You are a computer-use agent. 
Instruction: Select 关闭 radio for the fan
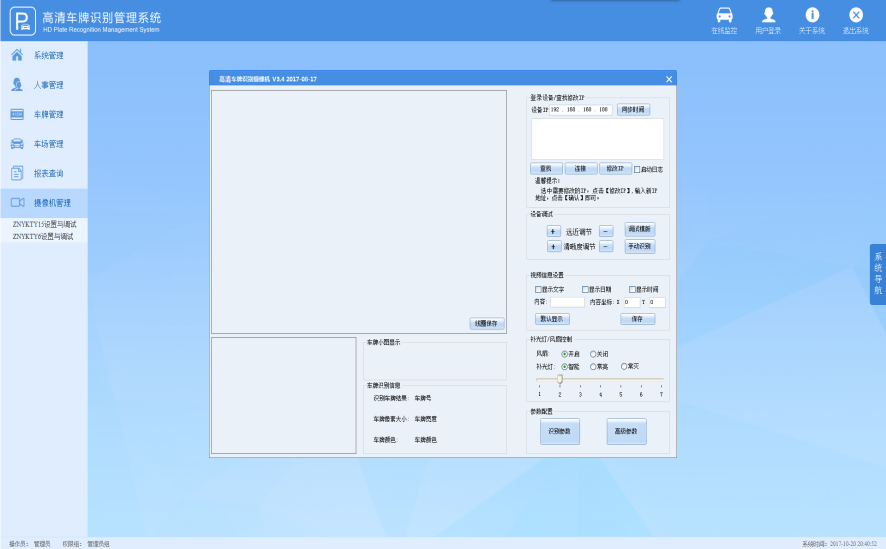[593, 354]
